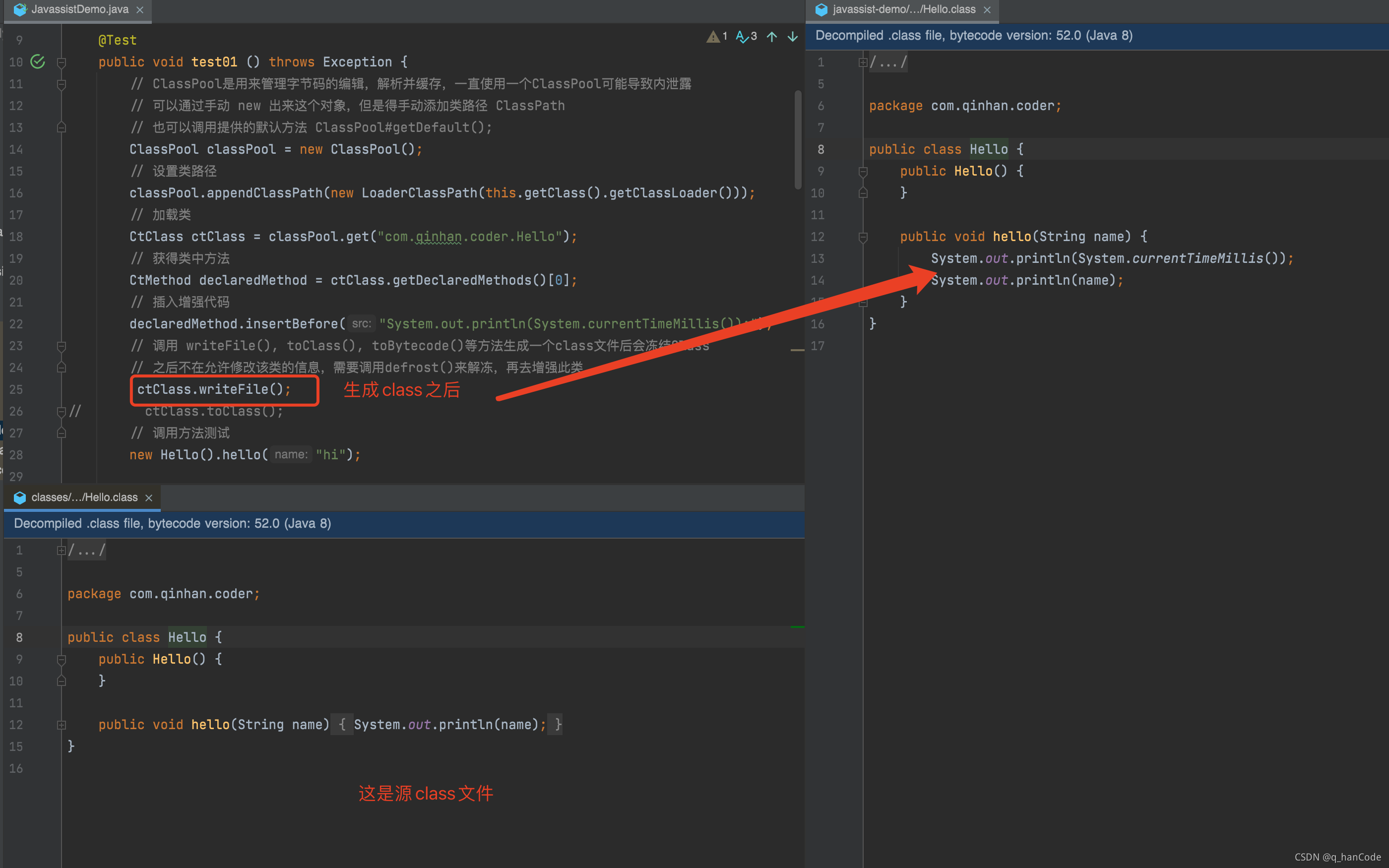Viewport: 1389px width, 868px height.
Task: Expand folded header comment in right Hello.class
Action: click(863, 62)
